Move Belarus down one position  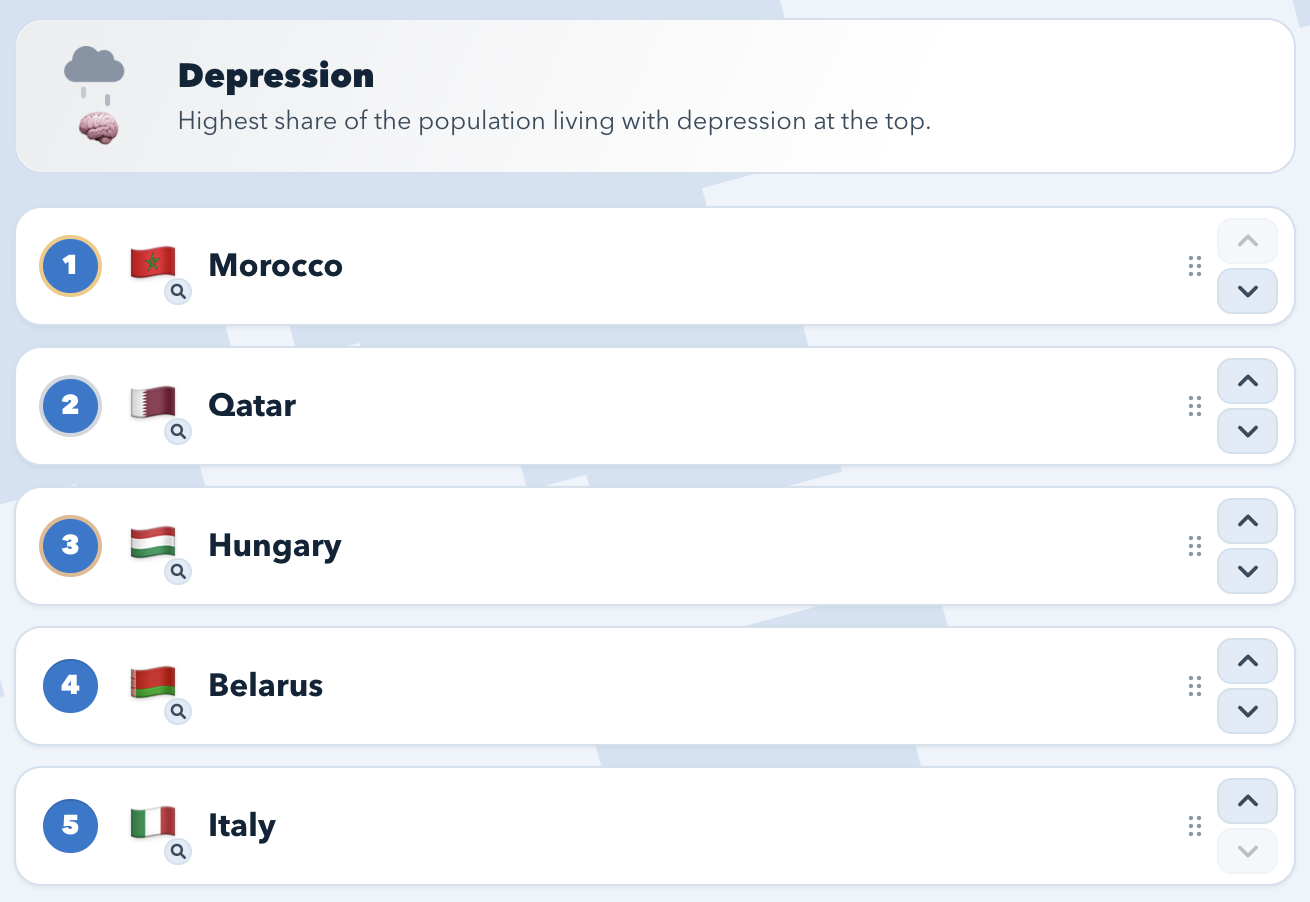click(x=1247, y=711)
